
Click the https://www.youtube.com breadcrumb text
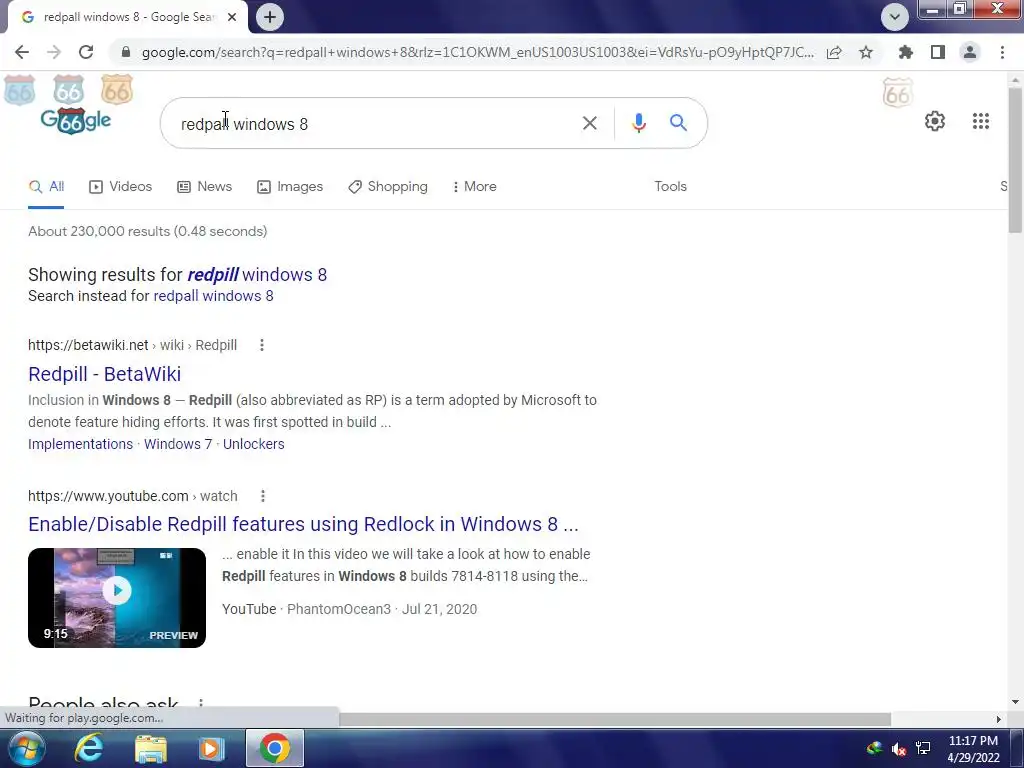pyautogui.click(x=108, y=496)
